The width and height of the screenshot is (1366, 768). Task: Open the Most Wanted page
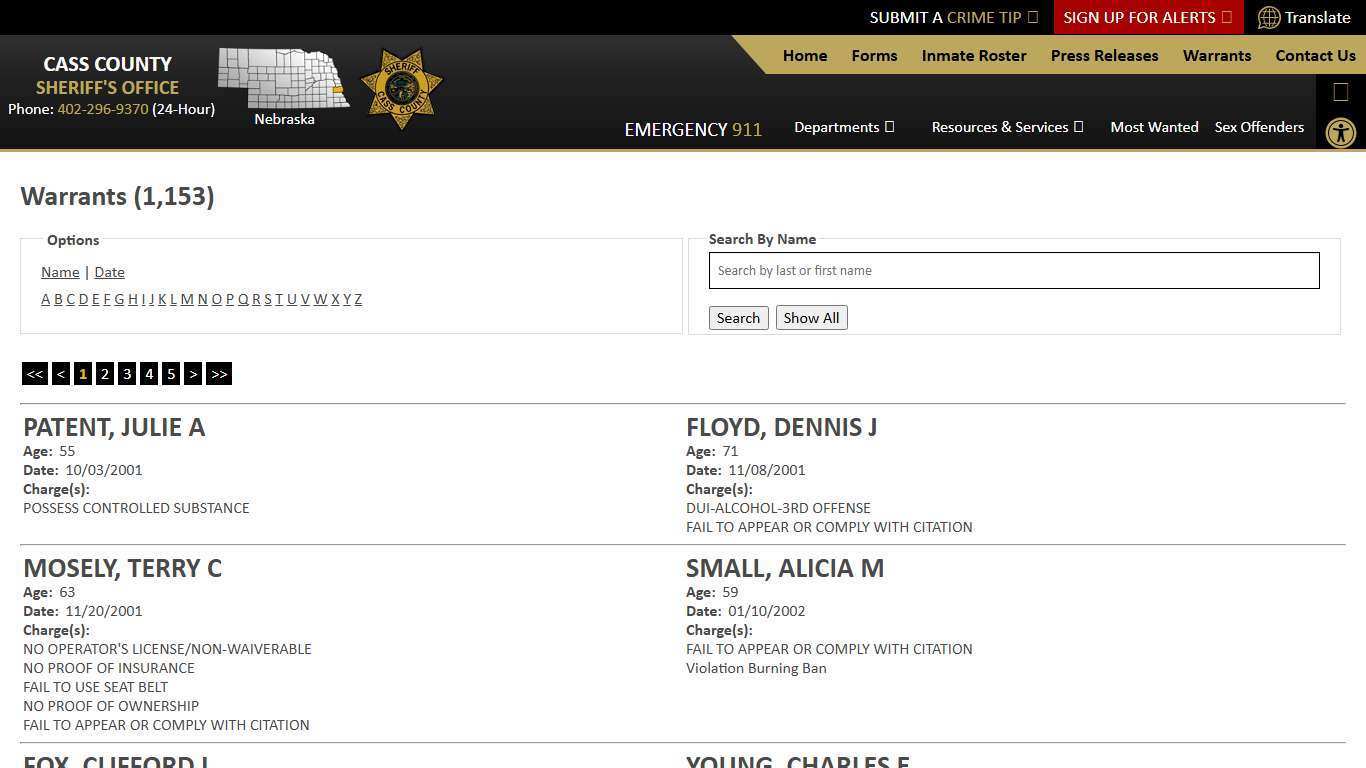point(1154,127)
